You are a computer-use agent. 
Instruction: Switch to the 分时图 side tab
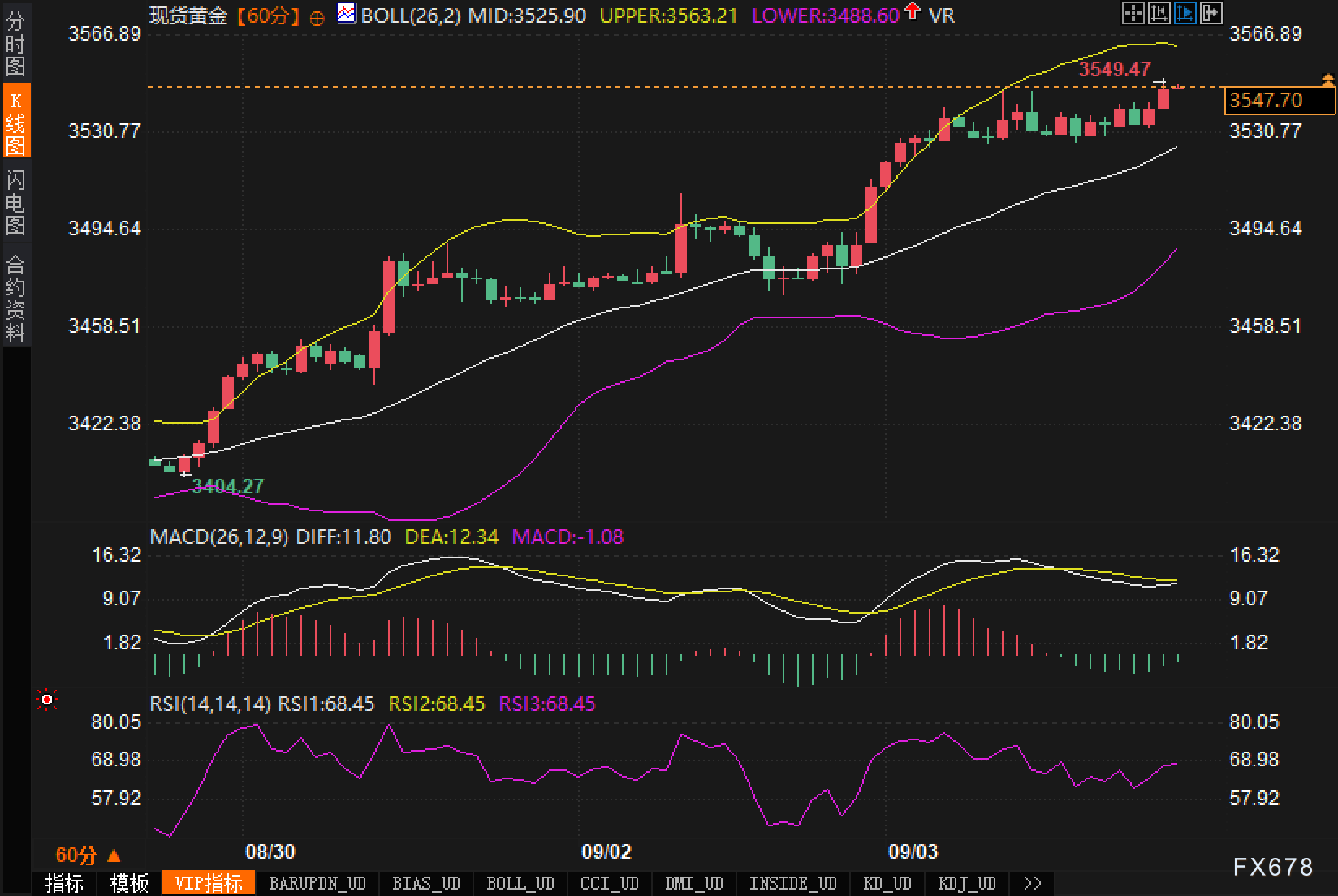15,44
